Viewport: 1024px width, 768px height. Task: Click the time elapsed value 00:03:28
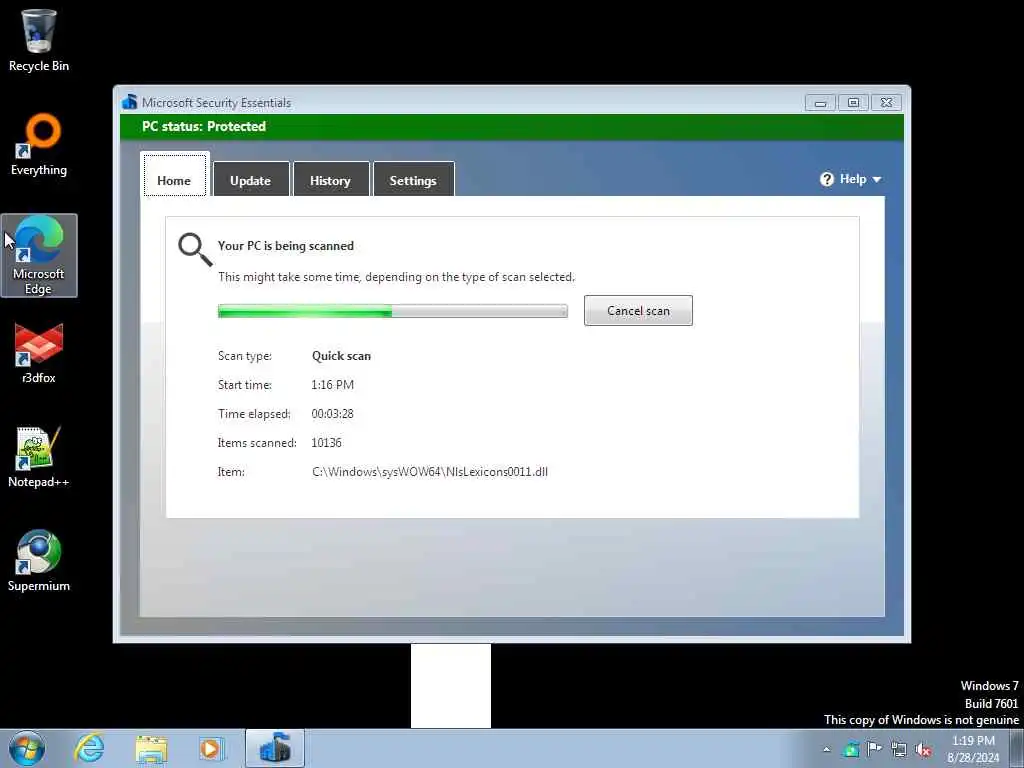pyautogui.click(x=332, y=414)
